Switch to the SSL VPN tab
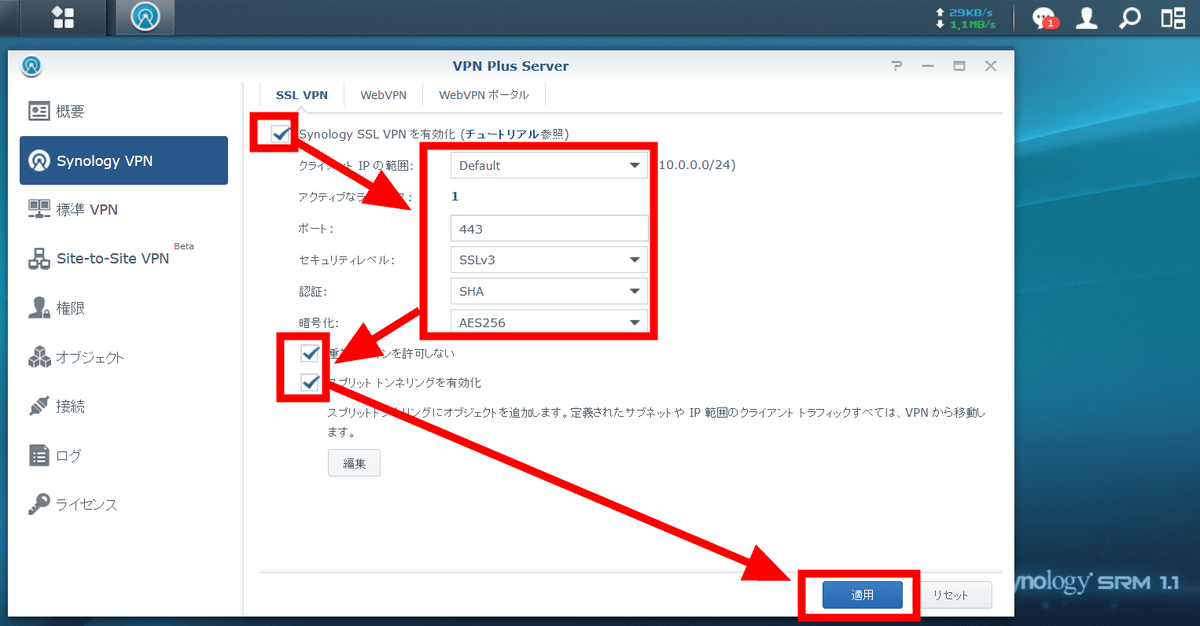This screenshot has width=1200, height=626. (302, 95)
